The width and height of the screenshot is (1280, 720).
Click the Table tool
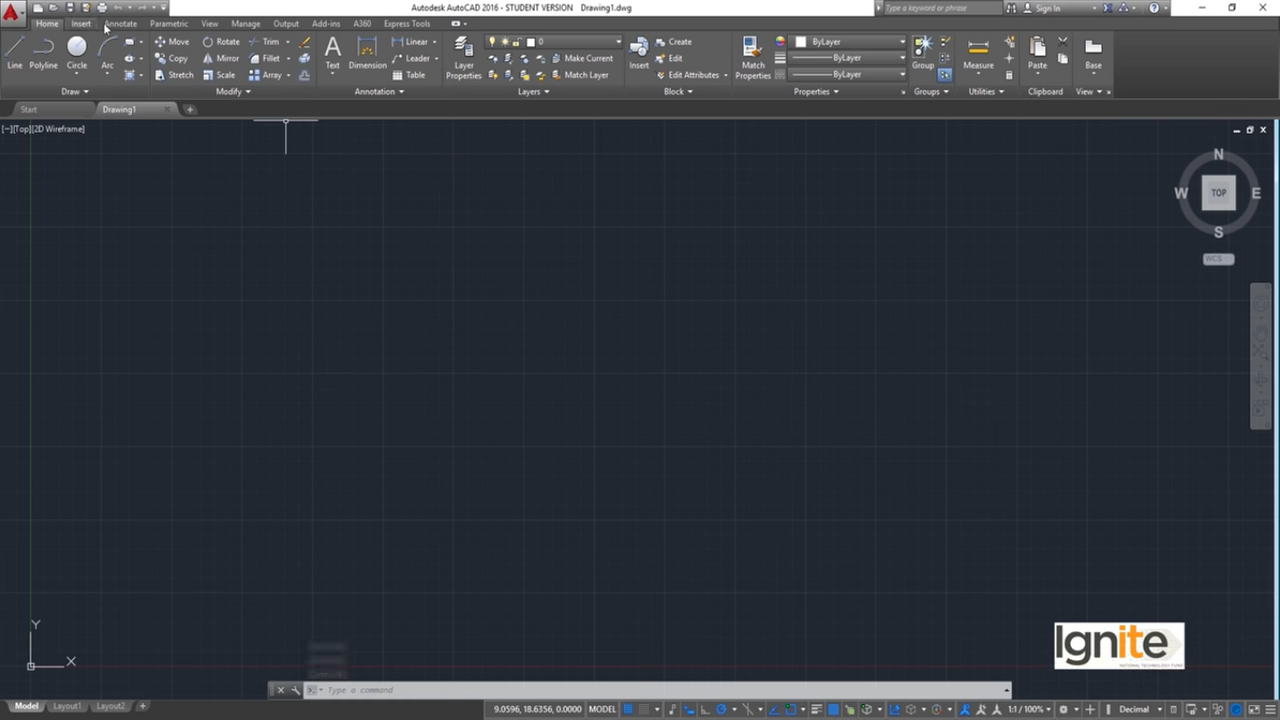point(409,75)
